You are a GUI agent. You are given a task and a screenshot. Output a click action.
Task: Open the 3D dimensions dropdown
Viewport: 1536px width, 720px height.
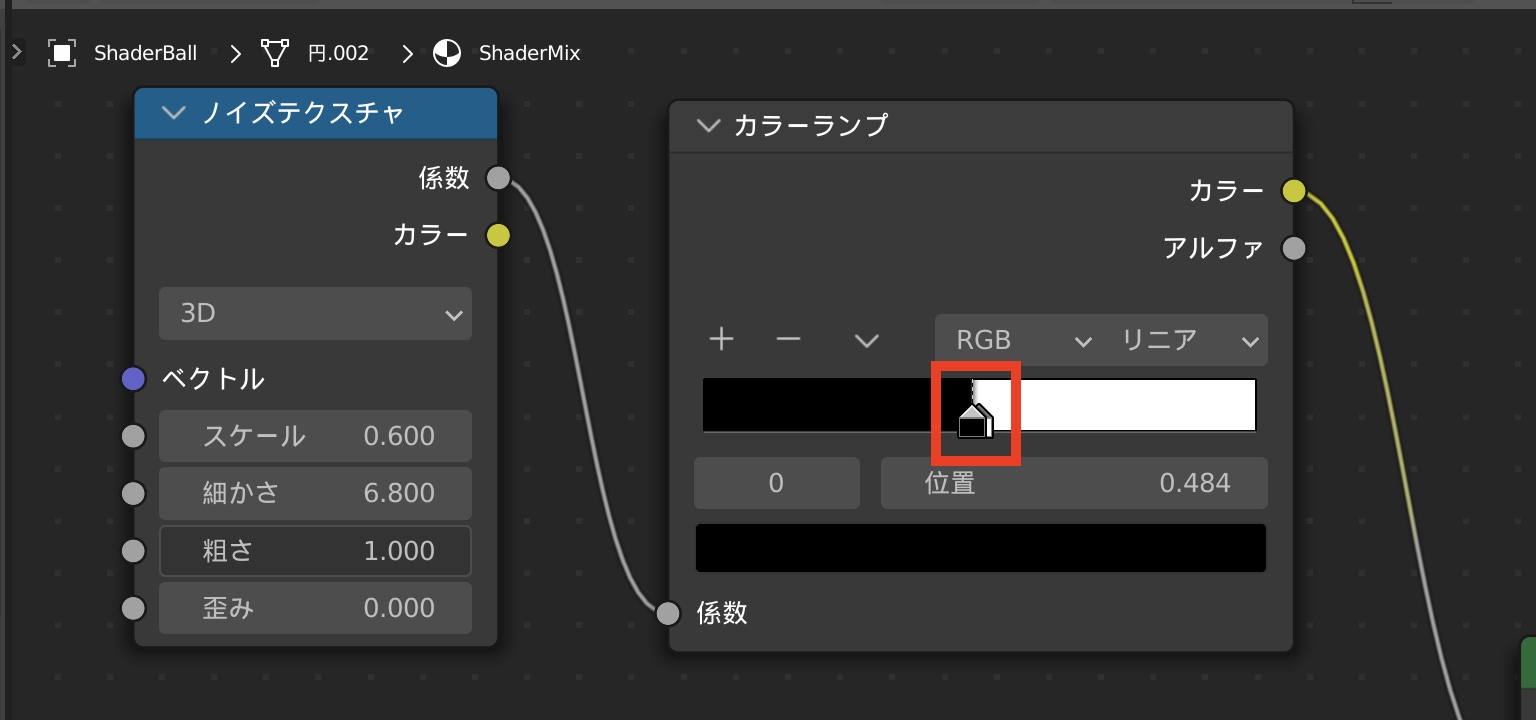(315, 314)
